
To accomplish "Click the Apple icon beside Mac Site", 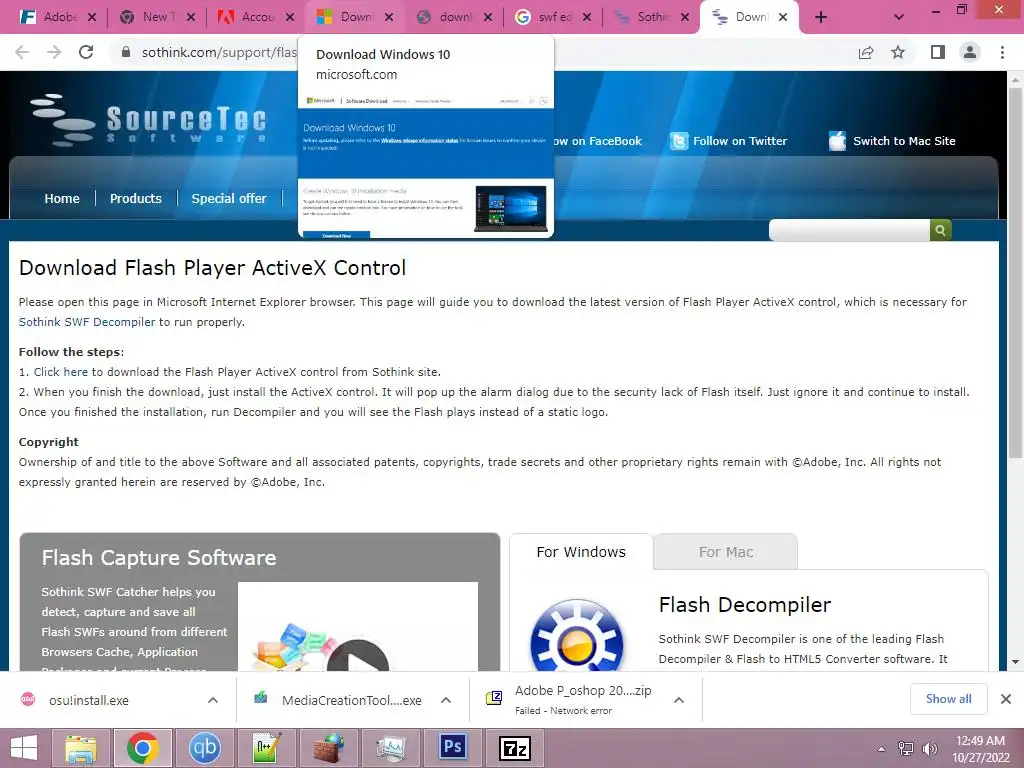I will [837, 140].
